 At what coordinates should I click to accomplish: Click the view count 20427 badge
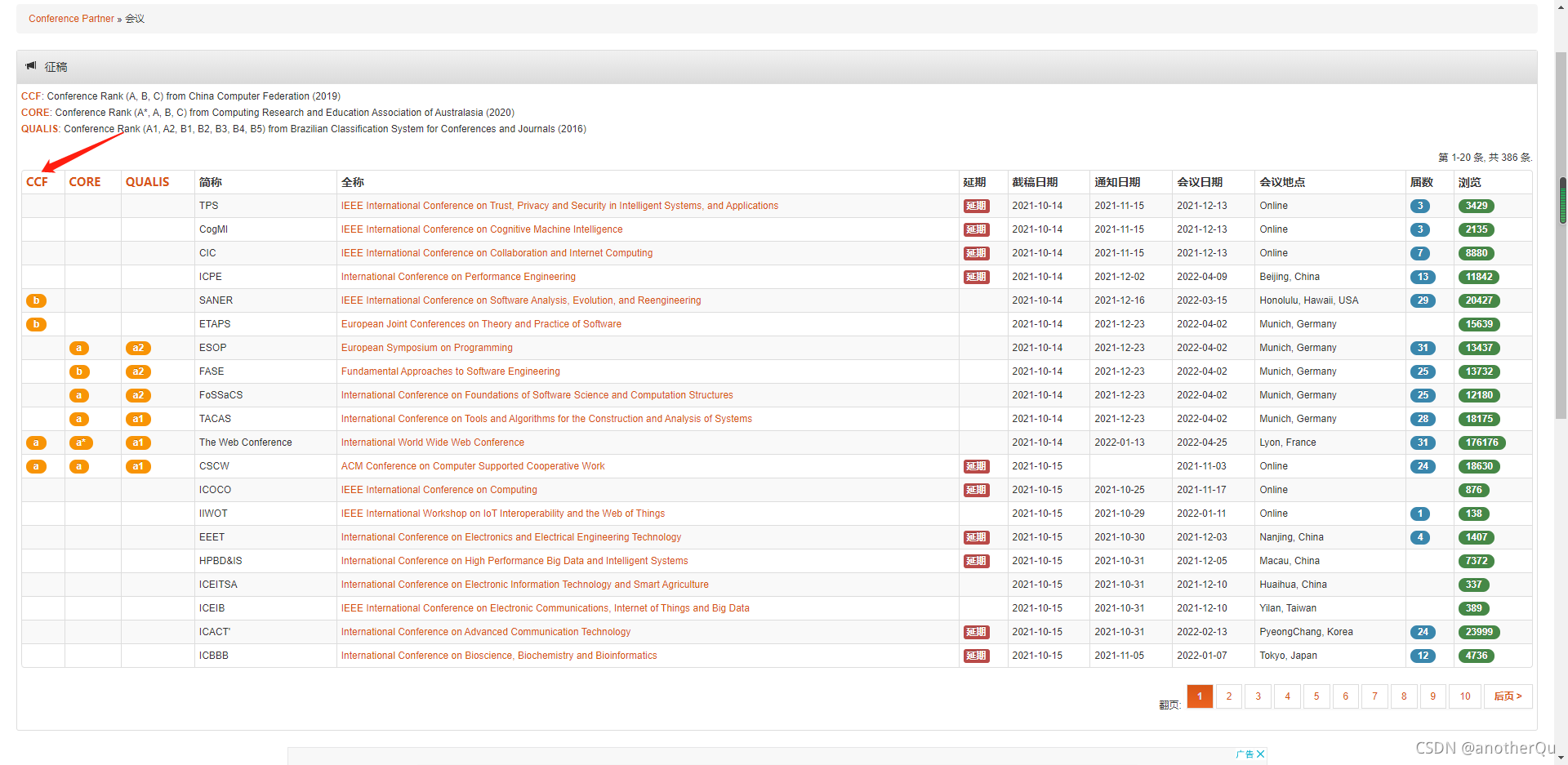tap(1479, 300)
